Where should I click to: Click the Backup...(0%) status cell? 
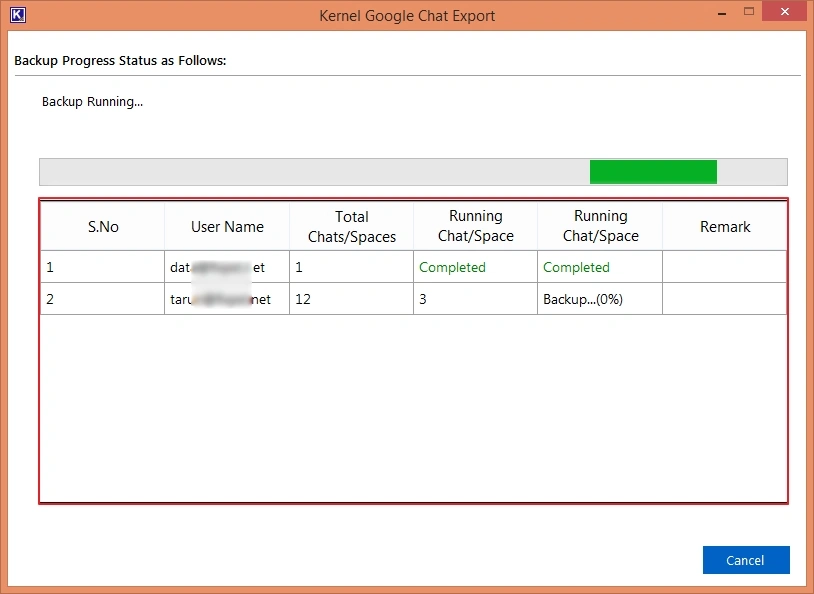600,299
